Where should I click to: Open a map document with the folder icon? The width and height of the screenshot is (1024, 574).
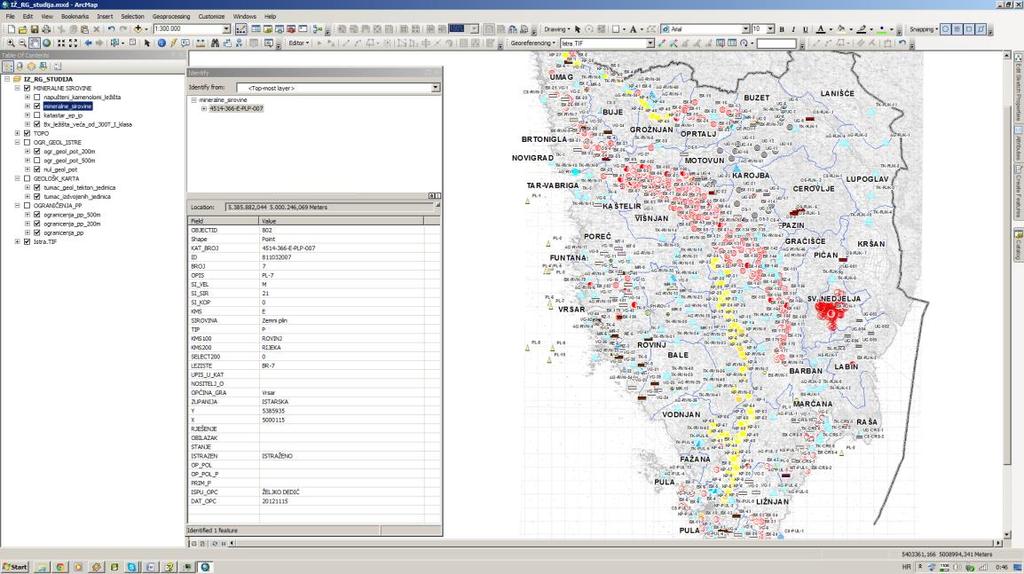click(23, 29)
